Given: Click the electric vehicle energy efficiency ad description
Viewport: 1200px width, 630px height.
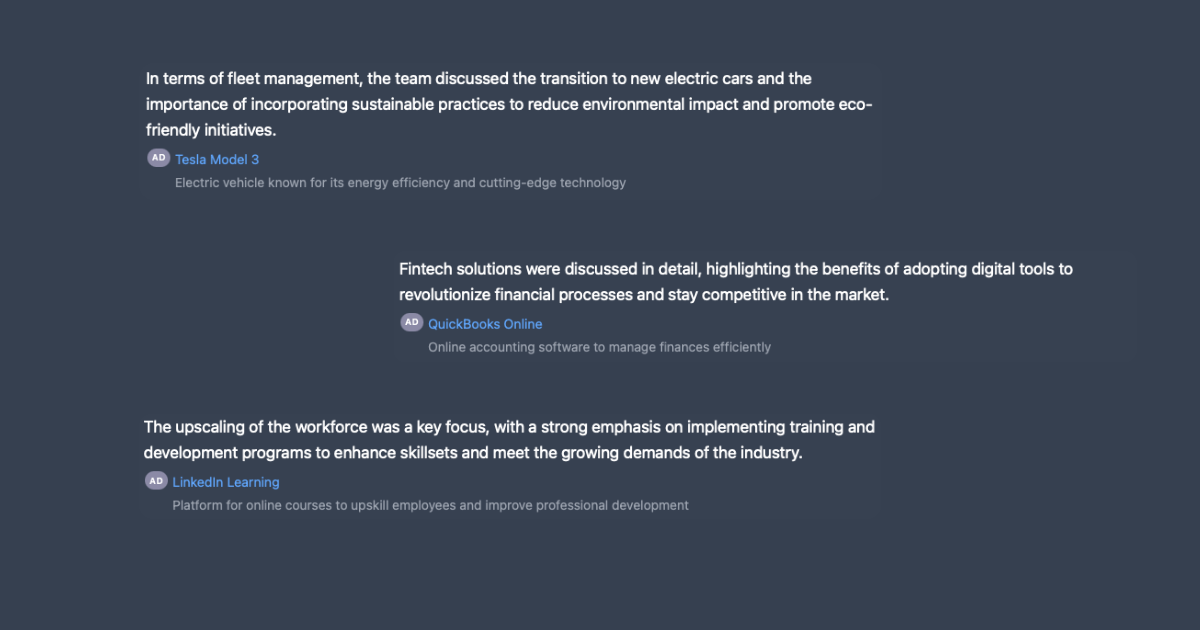Looking at the screenshot, I should (x=400, y=182).
